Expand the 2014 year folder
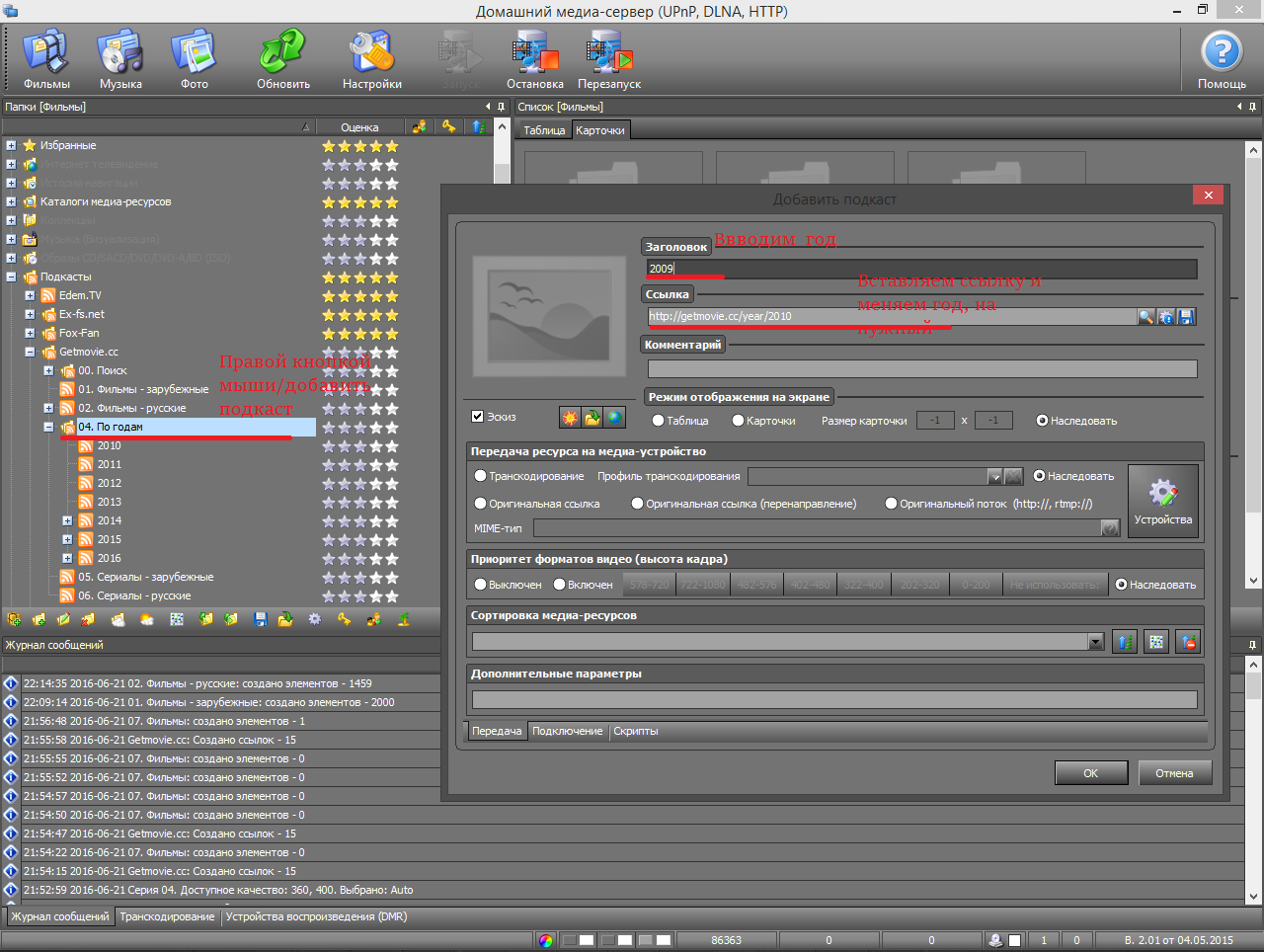Screen dimensions: 1264x952 [67, 520]
